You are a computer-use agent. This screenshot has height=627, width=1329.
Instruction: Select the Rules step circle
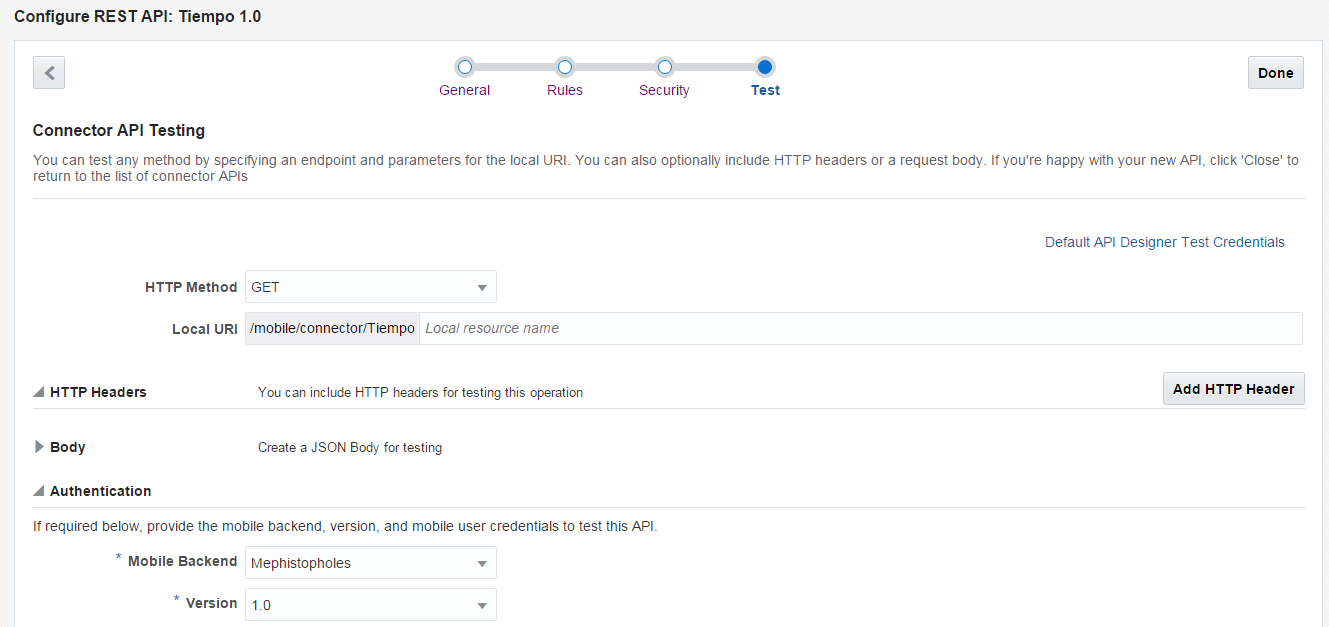(564, 67)
